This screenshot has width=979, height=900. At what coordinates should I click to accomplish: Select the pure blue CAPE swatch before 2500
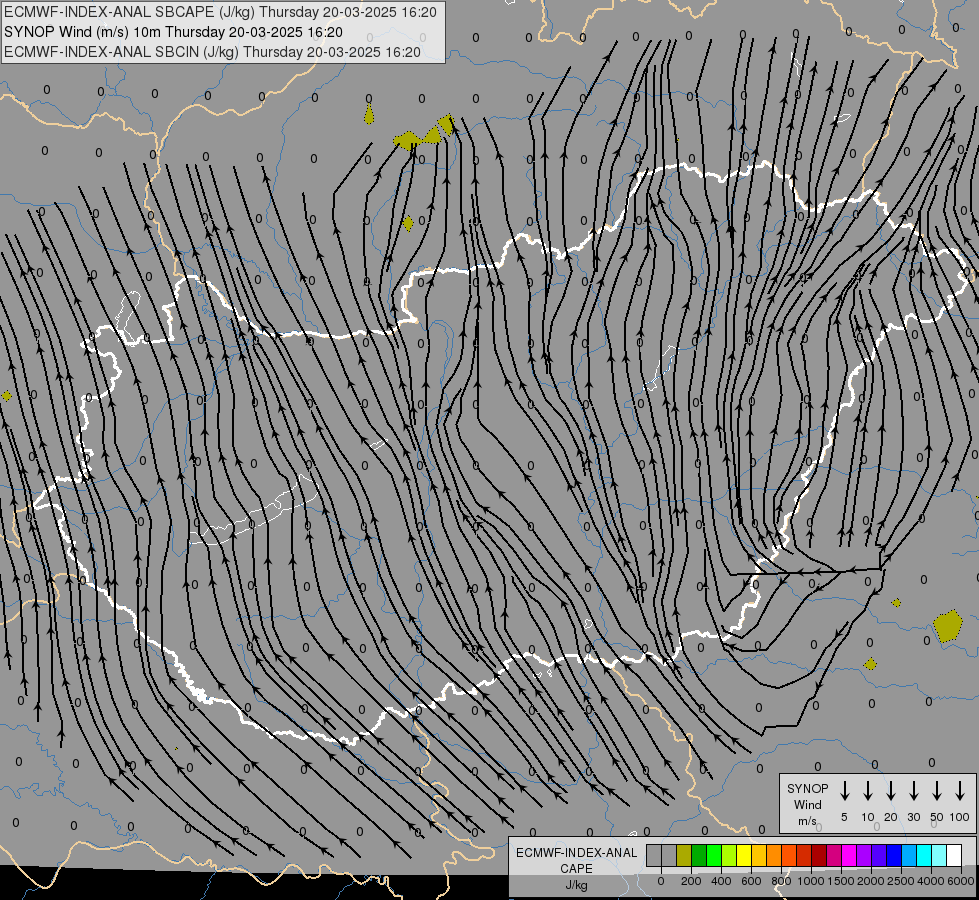click(x=894, y=855)
